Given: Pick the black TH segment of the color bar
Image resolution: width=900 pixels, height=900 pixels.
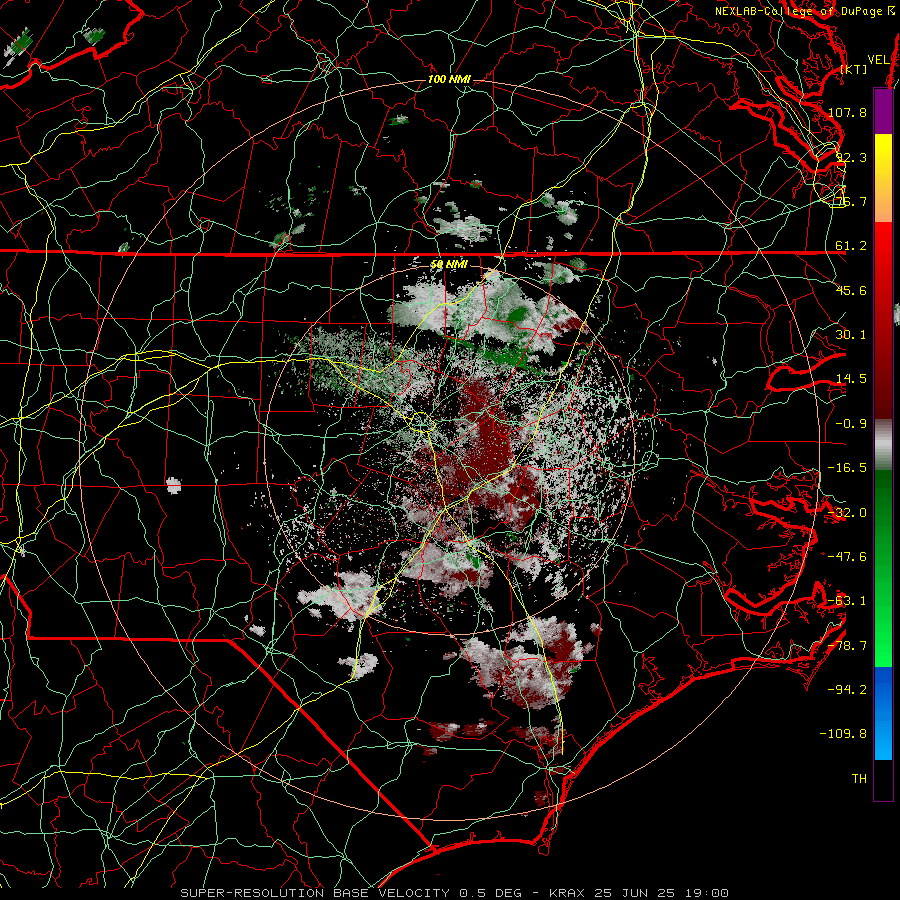Looking at the screenshot, I should (x=883, y=779).
